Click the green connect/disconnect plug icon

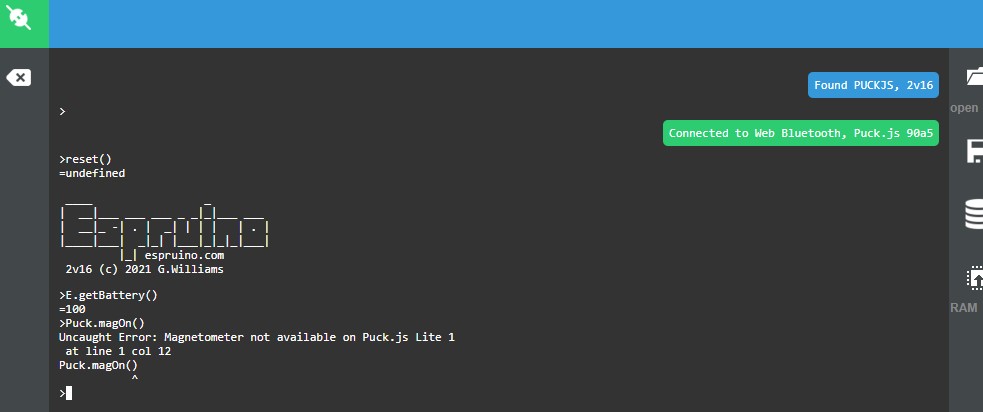[x=19, y=18]
